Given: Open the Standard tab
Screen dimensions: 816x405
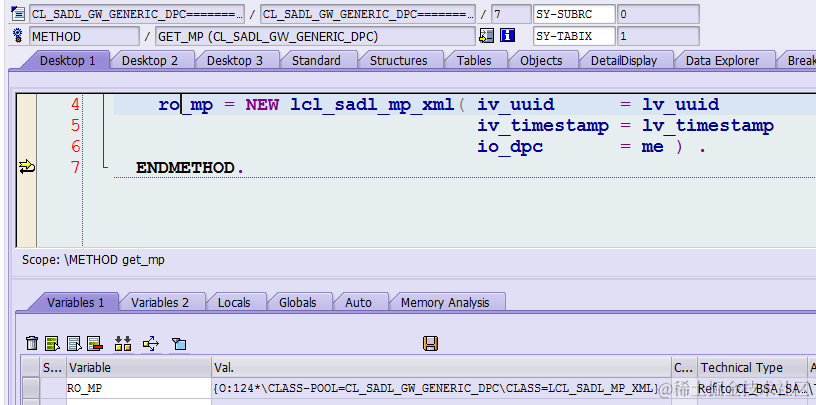Looking at the screenshot, I should 316,60.
